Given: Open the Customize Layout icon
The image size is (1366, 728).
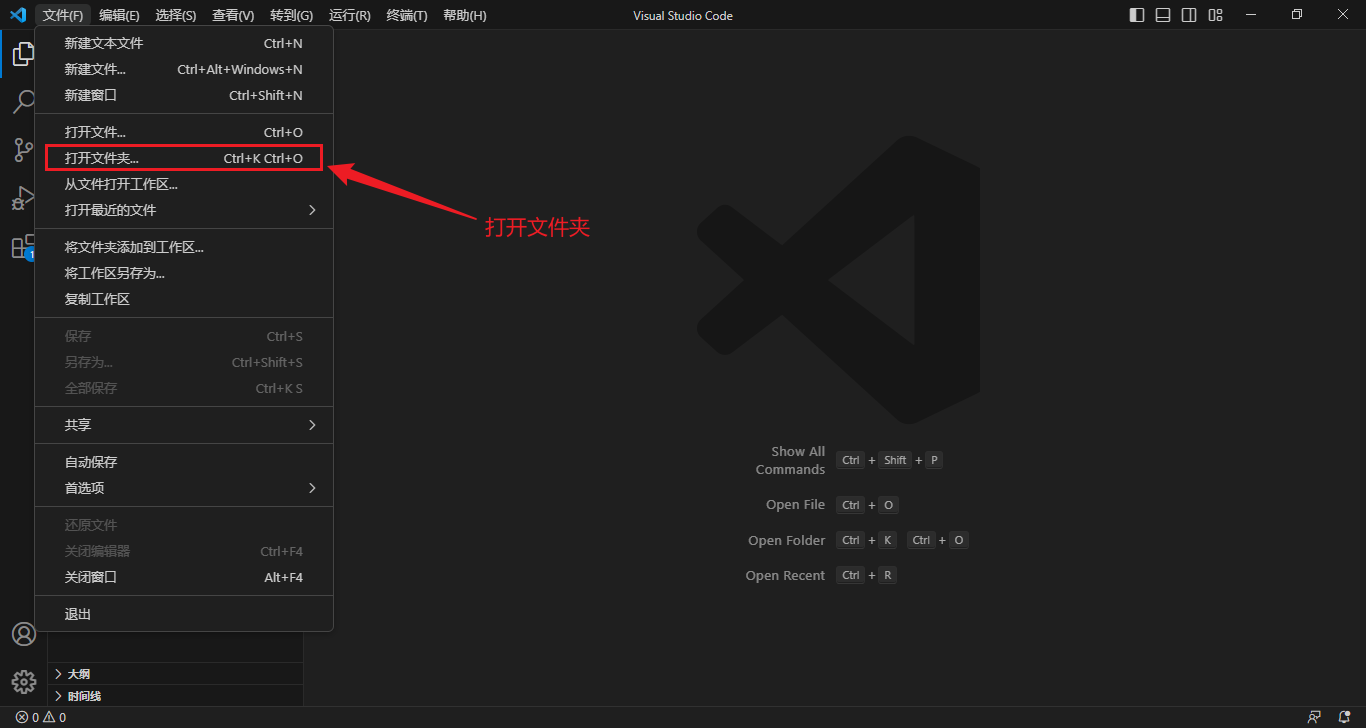Looking at the screenshot, I should [x=1215, y=15].
